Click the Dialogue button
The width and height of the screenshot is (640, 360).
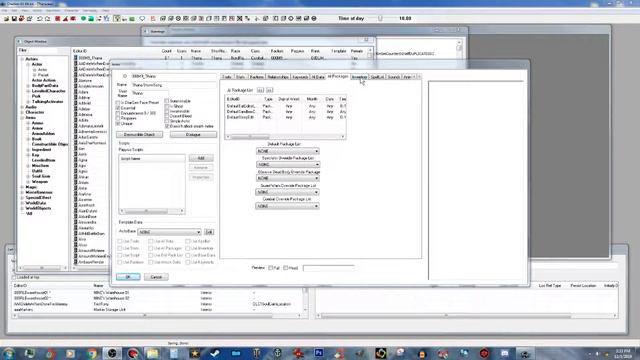(x=193, y=135)
